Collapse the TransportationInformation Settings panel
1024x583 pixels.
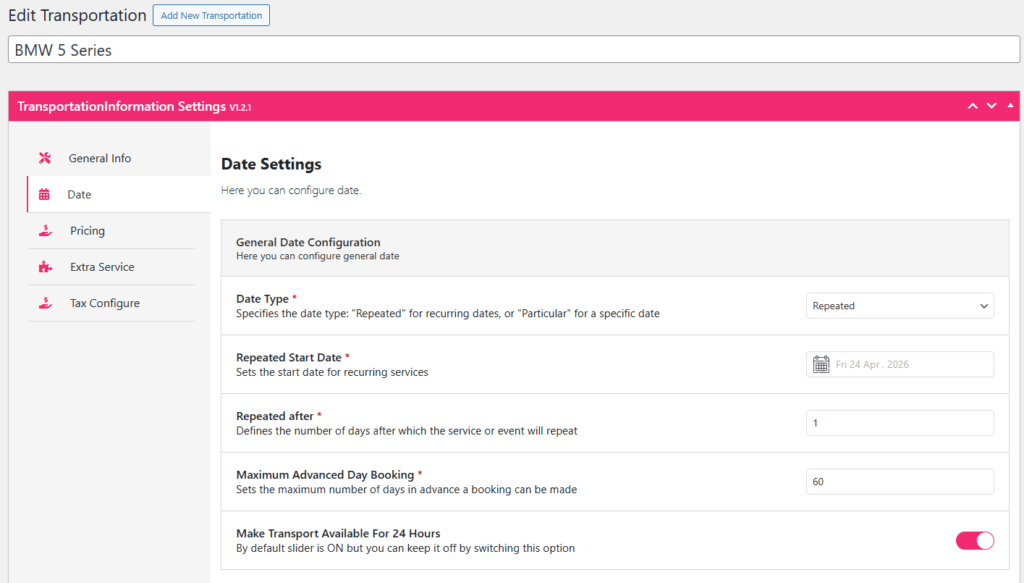[x=1010, y=105]
